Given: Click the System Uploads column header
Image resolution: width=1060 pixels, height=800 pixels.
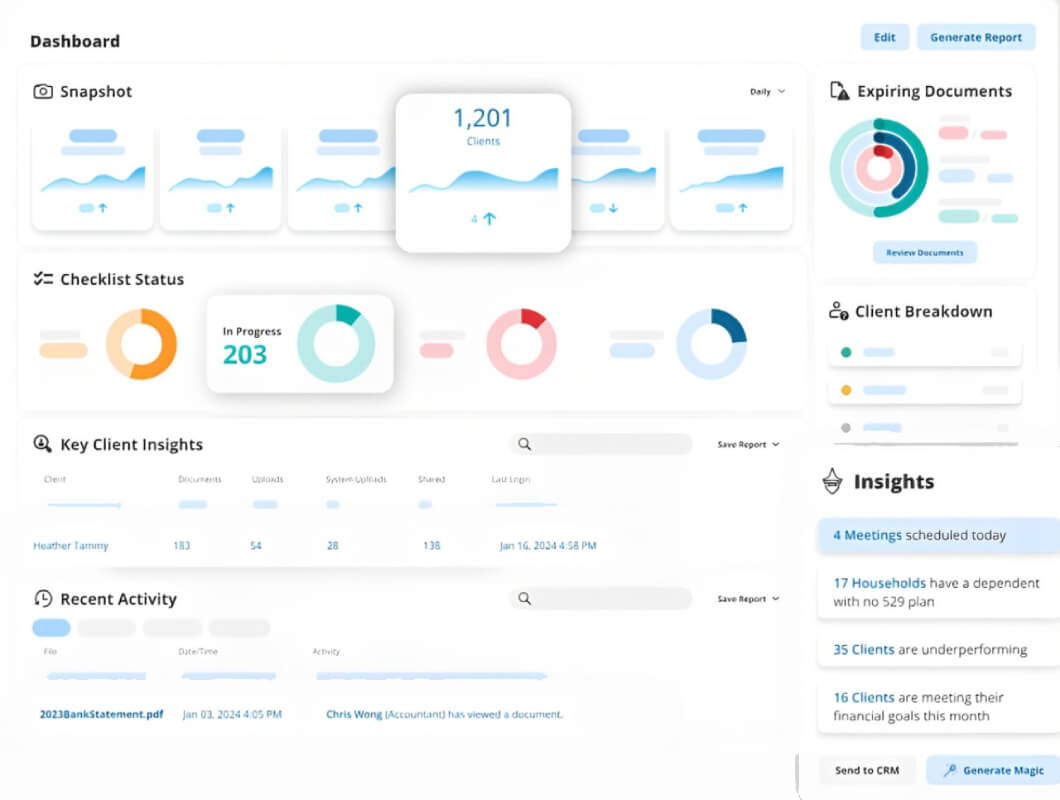Looking at the screenshot, I should coord(356,479).
